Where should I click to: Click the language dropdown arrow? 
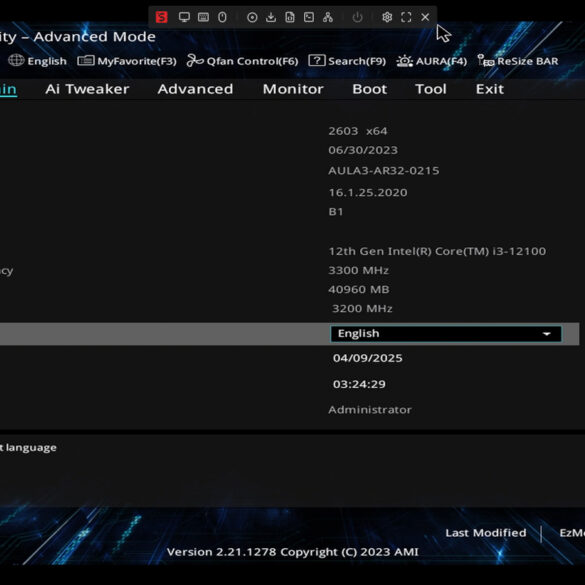click(x=547, y=334)
